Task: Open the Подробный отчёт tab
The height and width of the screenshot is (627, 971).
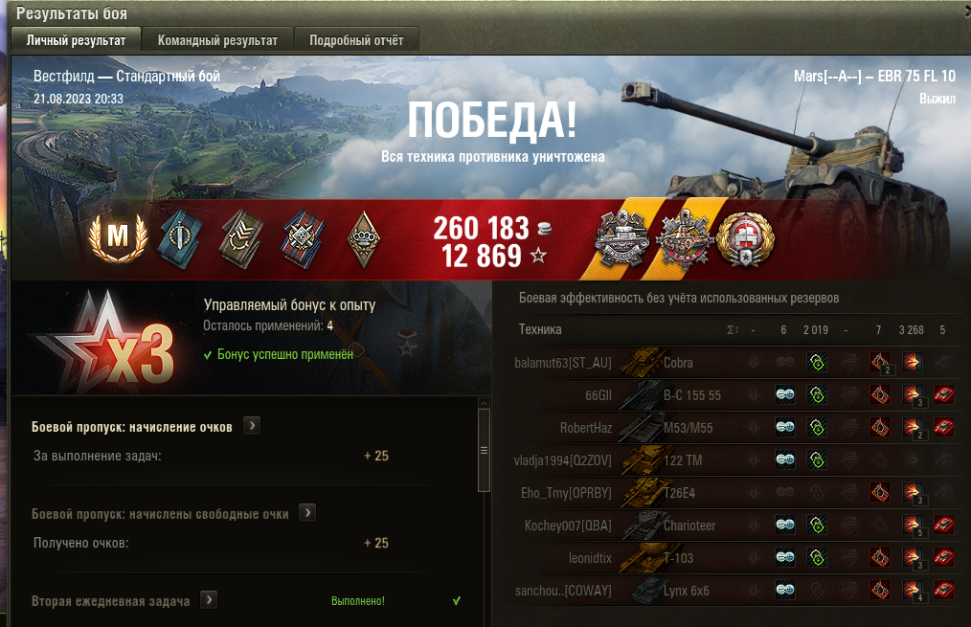Action: point(356,40)
